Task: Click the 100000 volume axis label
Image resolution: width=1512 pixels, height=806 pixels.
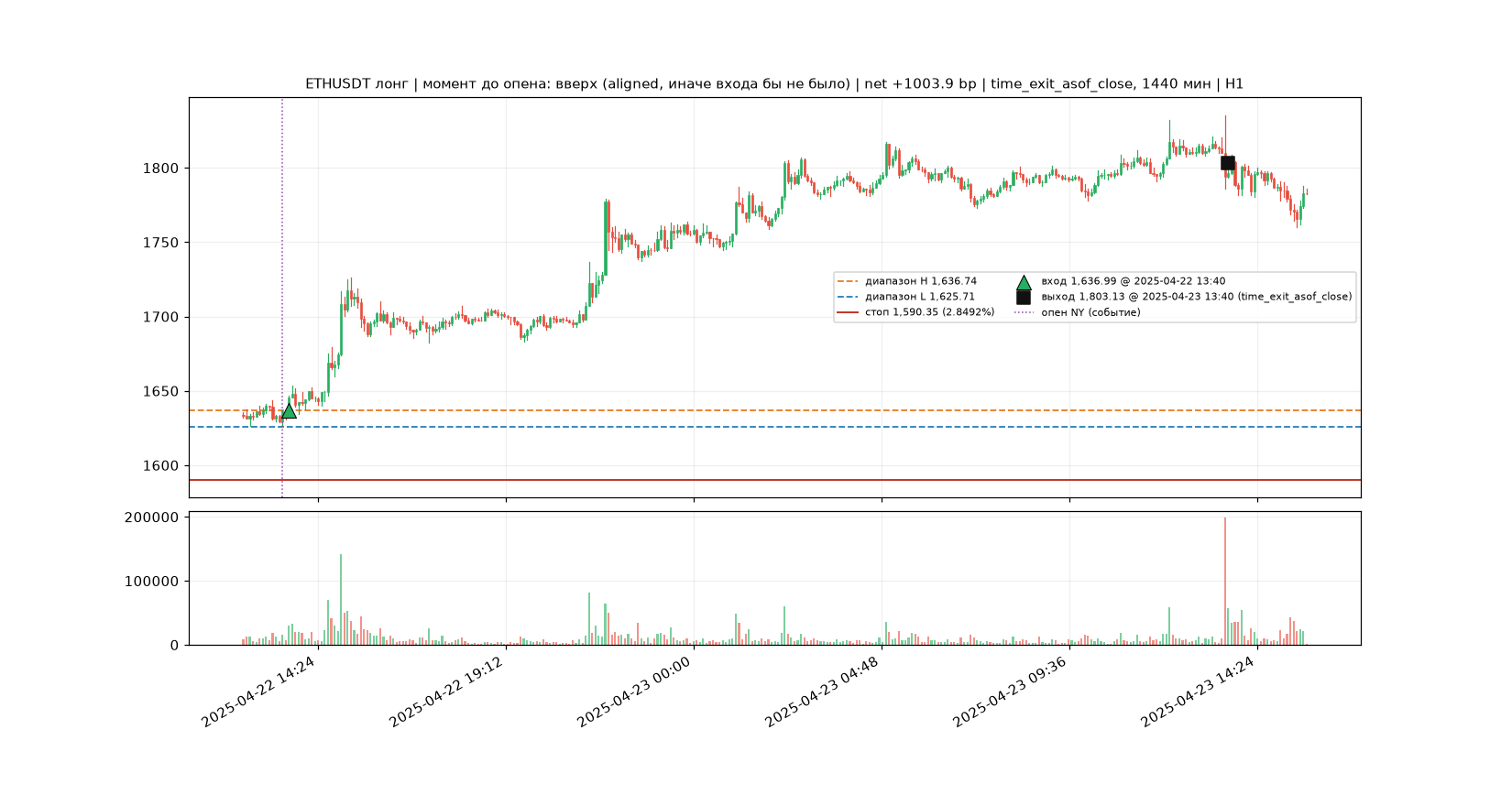Action: 152,582
